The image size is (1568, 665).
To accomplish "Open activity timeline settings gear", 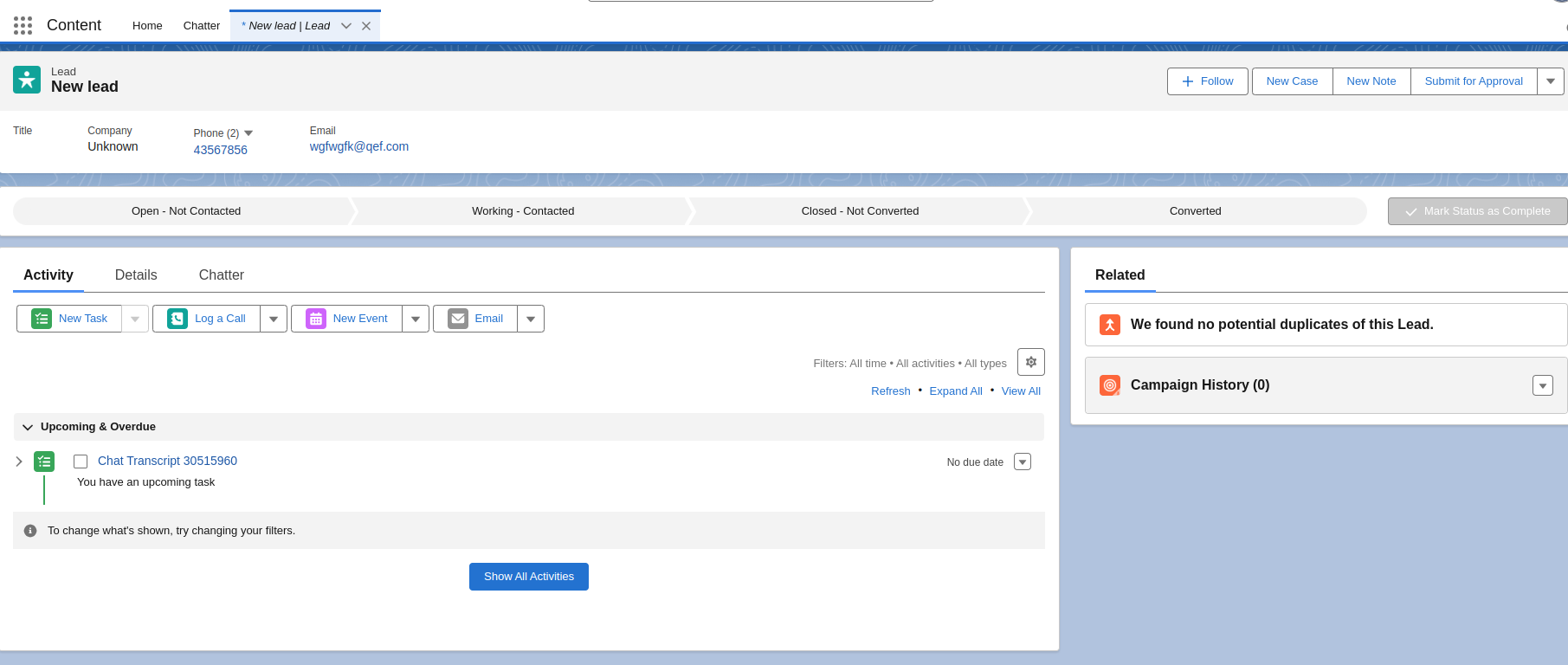I will pyautogui.click(x=1030, y=362).
